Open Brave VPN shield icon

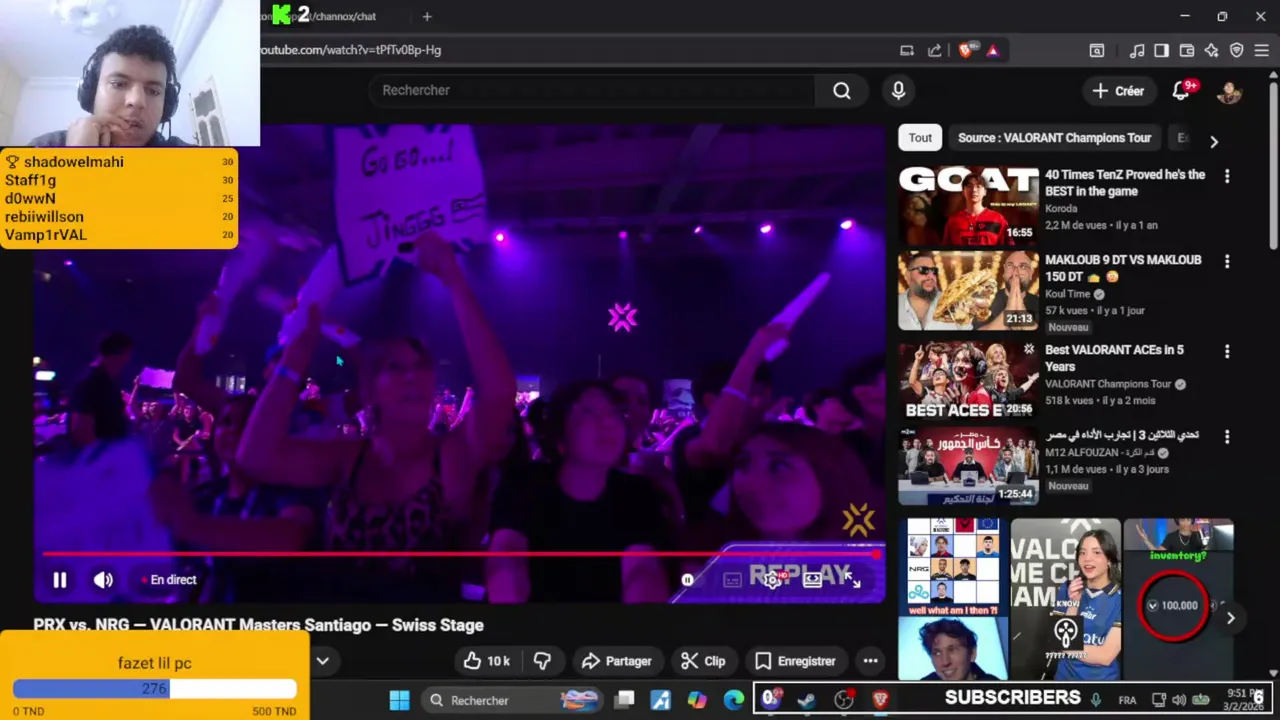point(1236,50)
